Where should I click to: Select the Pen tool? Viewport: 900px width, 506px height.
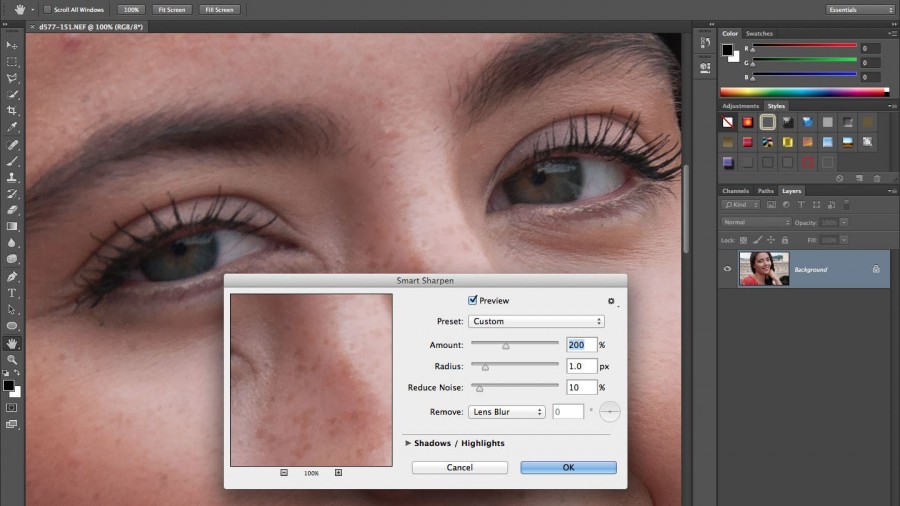pos(11,277)
